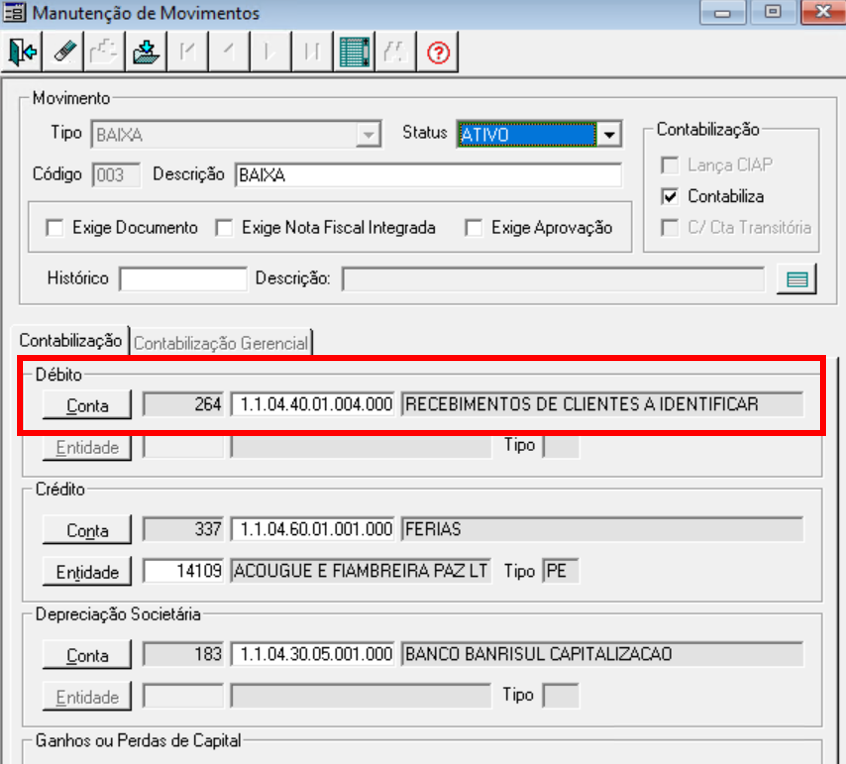Image resolution: width=846 pixels, height=764 pixels.
Task: Click the Código field showing 003
Action: click(x=116, y=175)
